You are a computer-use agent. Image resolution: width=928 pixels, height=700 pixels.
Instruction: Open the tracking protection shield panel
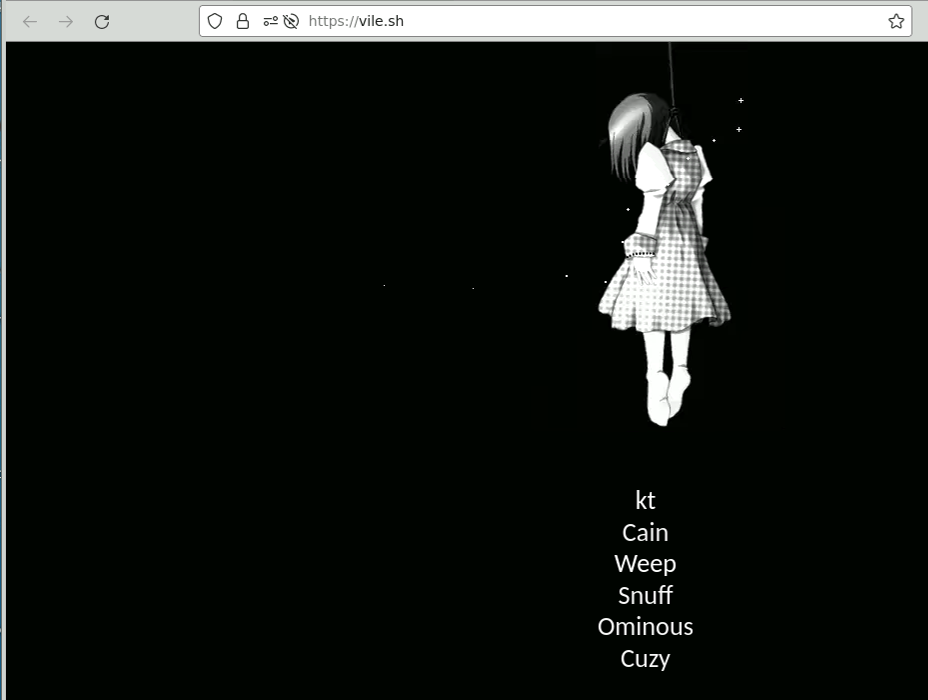[216, 21]
